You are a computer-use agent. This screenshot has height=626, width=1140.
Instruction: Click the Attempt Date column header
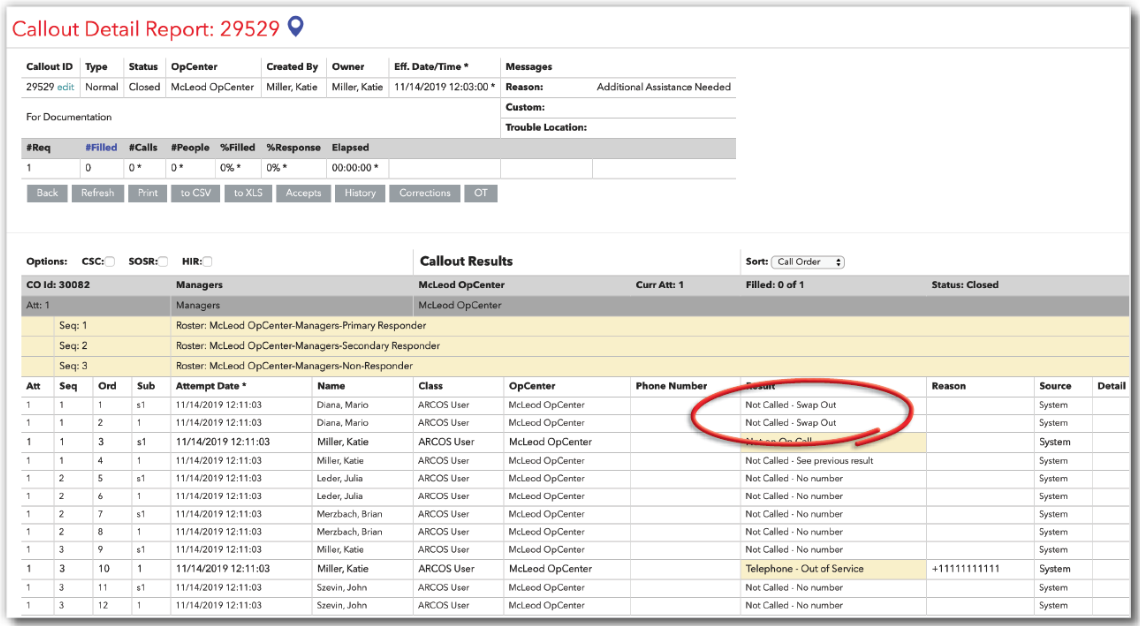[211, 386]
